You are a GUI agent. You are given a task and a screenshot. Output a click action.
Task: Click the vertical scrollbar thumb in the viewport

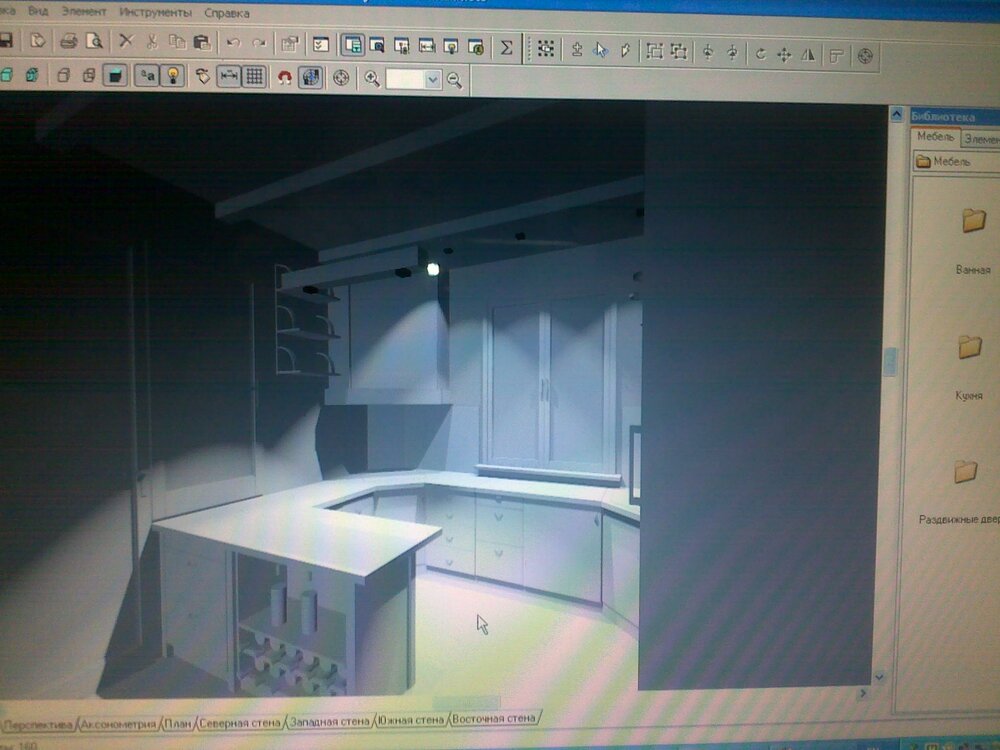890,362
